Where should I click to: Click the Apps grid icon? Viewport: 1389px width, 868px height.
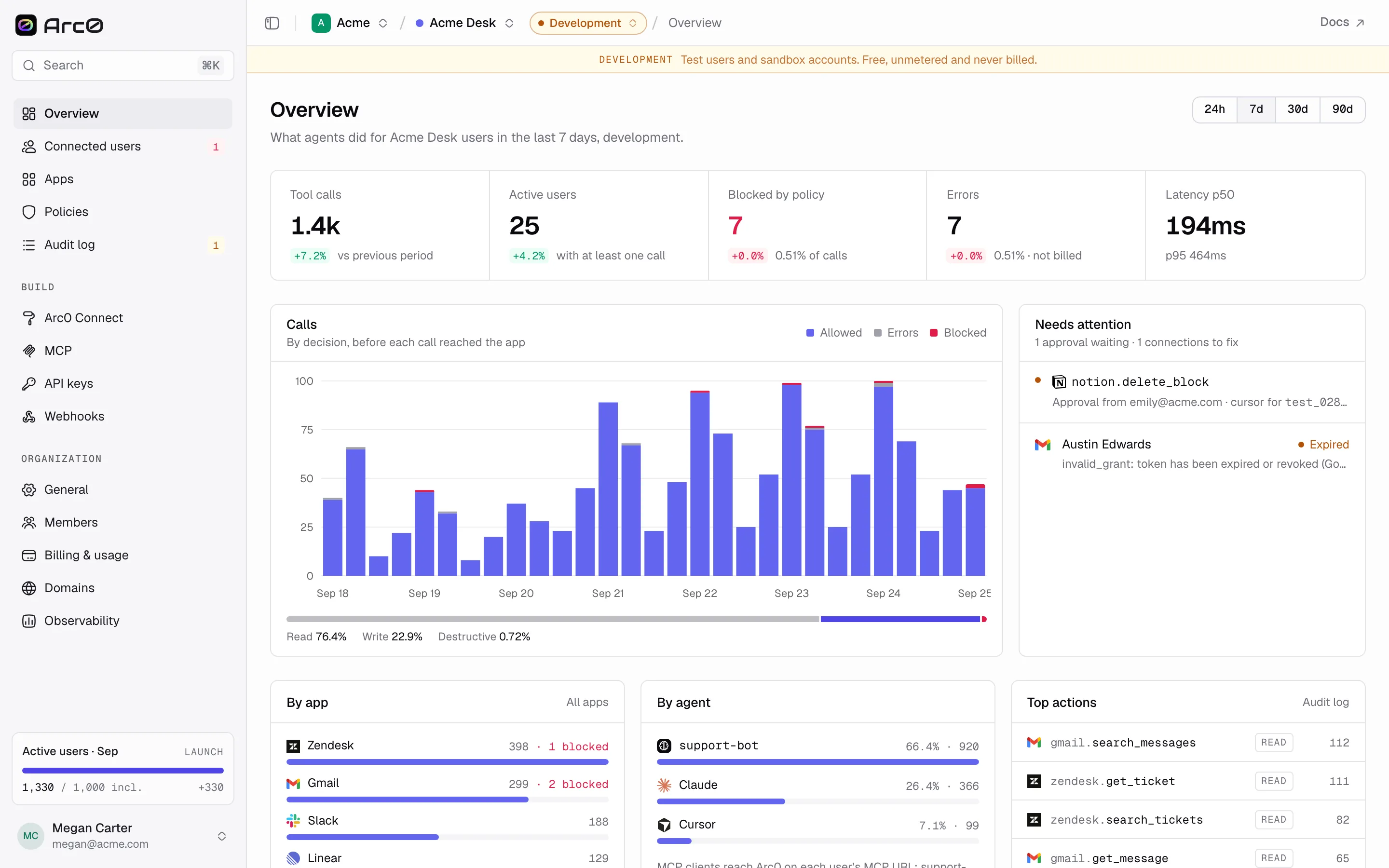[x=29, y=179]
